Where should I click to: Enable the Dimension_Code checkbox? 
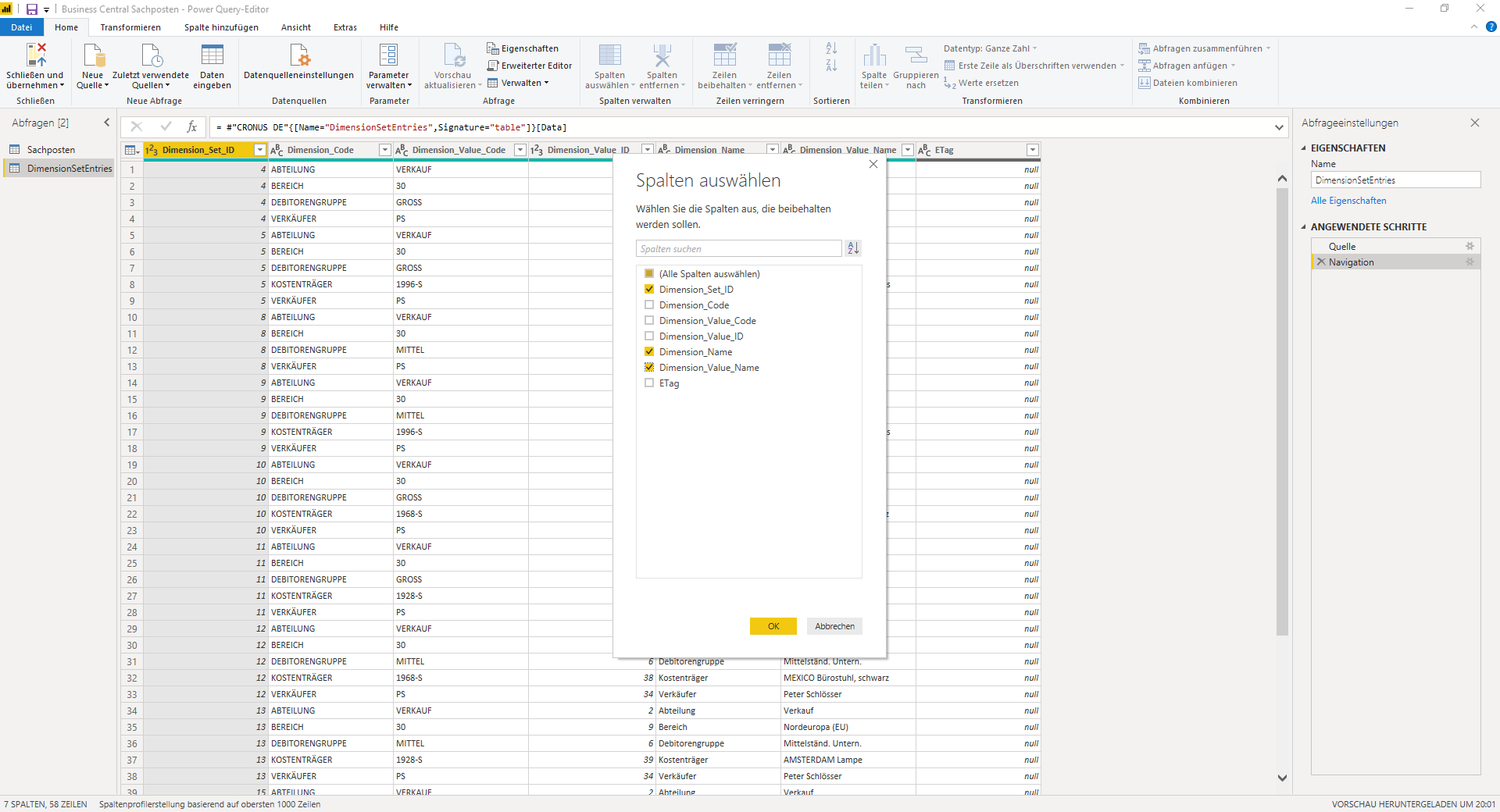click(649, 304)
